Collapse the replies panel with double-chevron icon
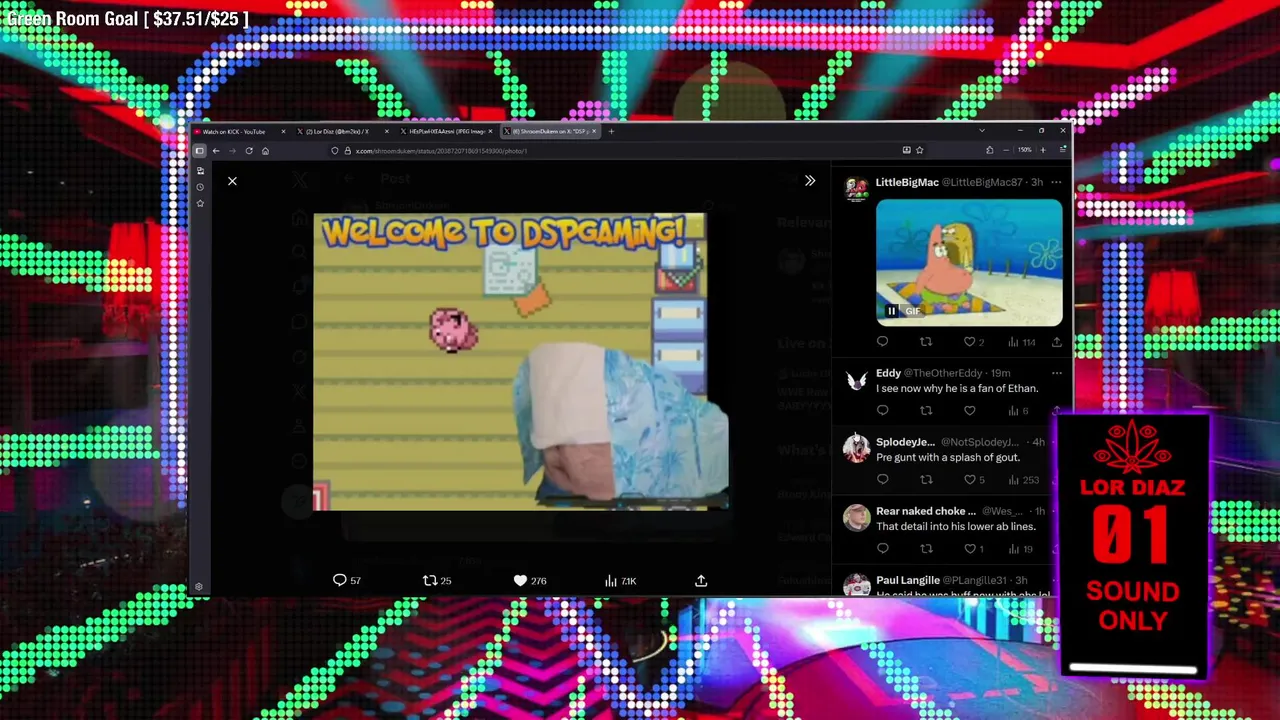The image size is (1280, 720). pyautogui.click(x=810, y=181)
